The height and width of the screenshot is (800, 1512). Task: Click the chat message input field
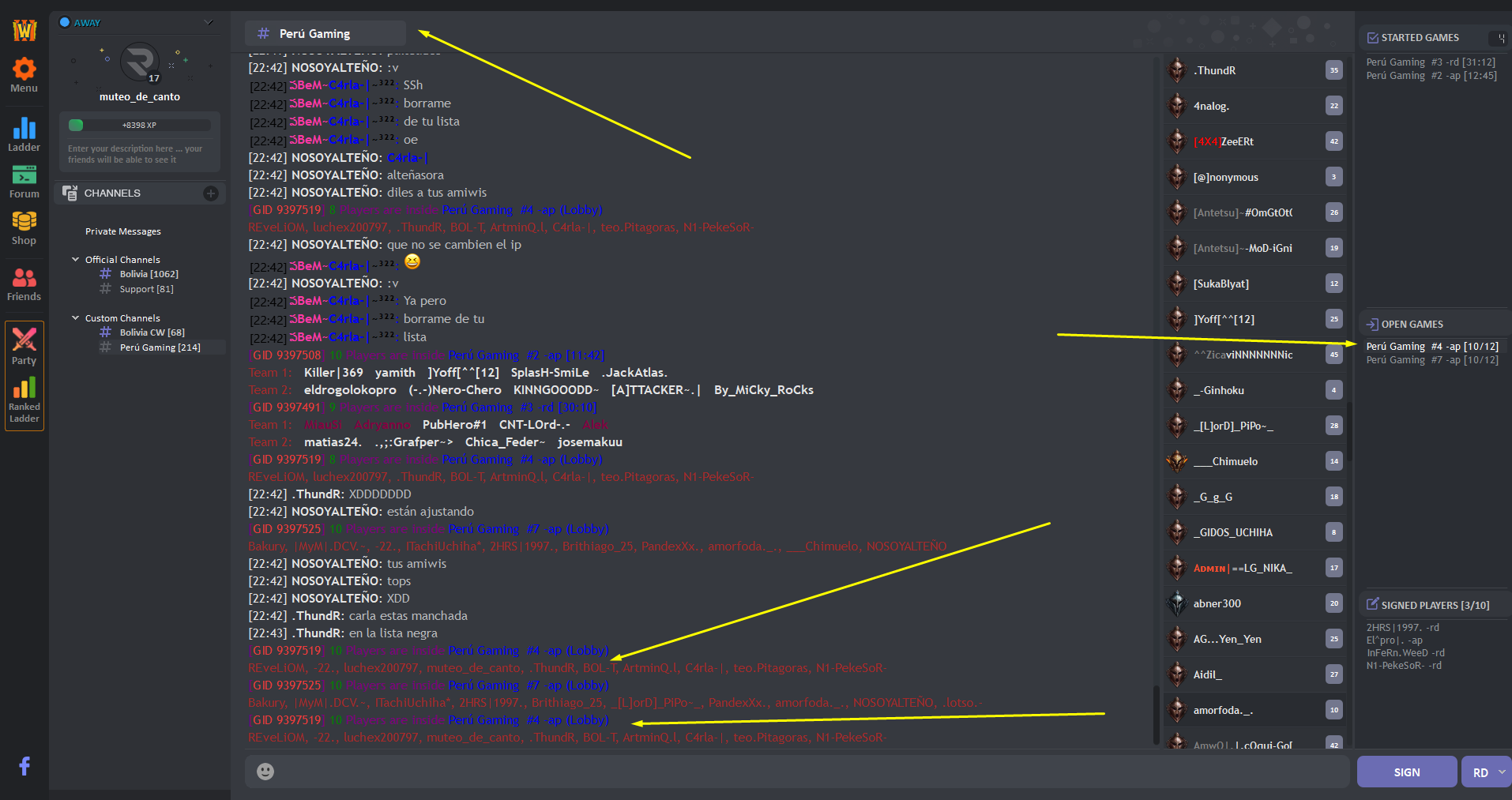796,772
